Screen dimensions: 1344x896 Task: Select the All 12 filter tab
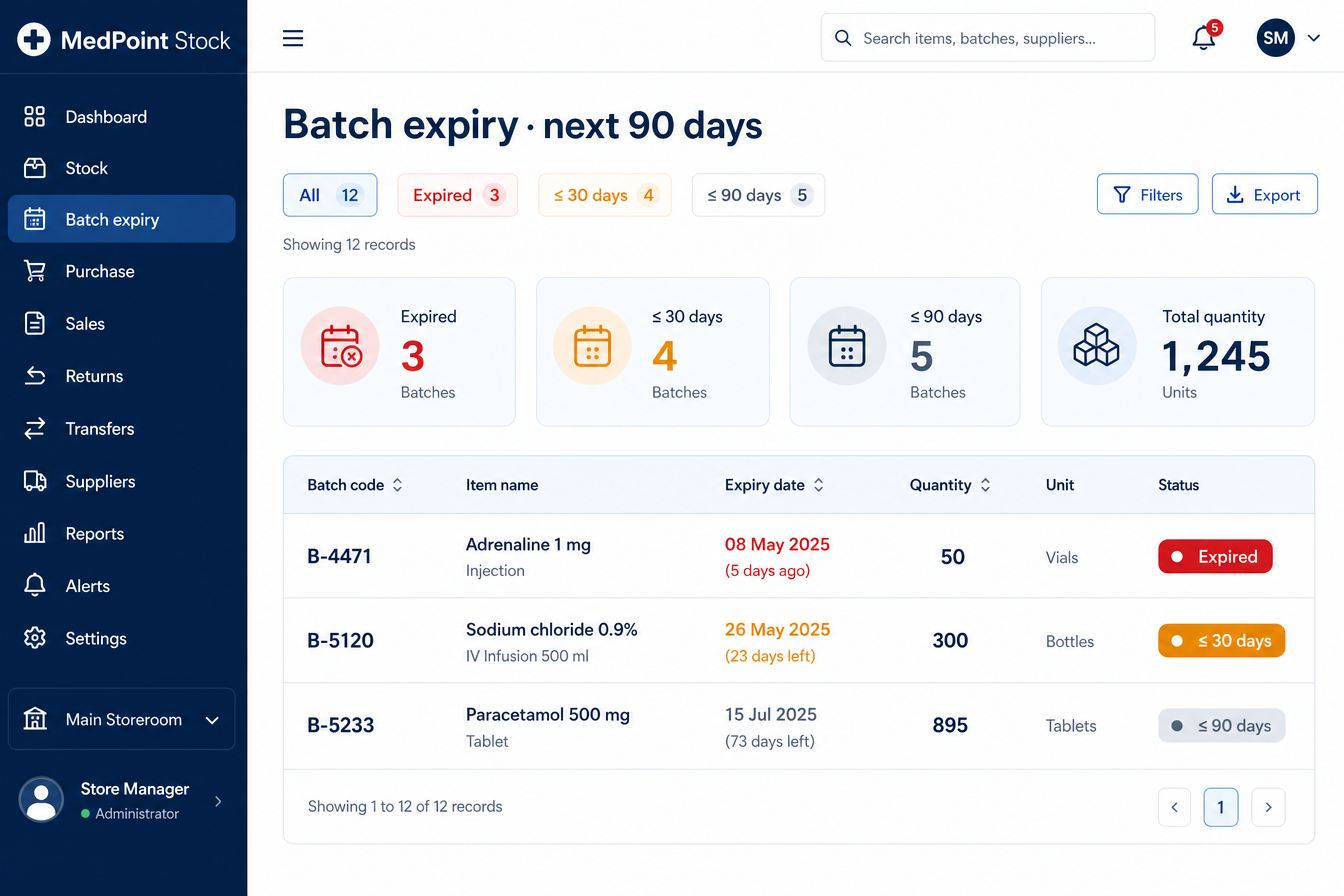(x=330, y=195)
